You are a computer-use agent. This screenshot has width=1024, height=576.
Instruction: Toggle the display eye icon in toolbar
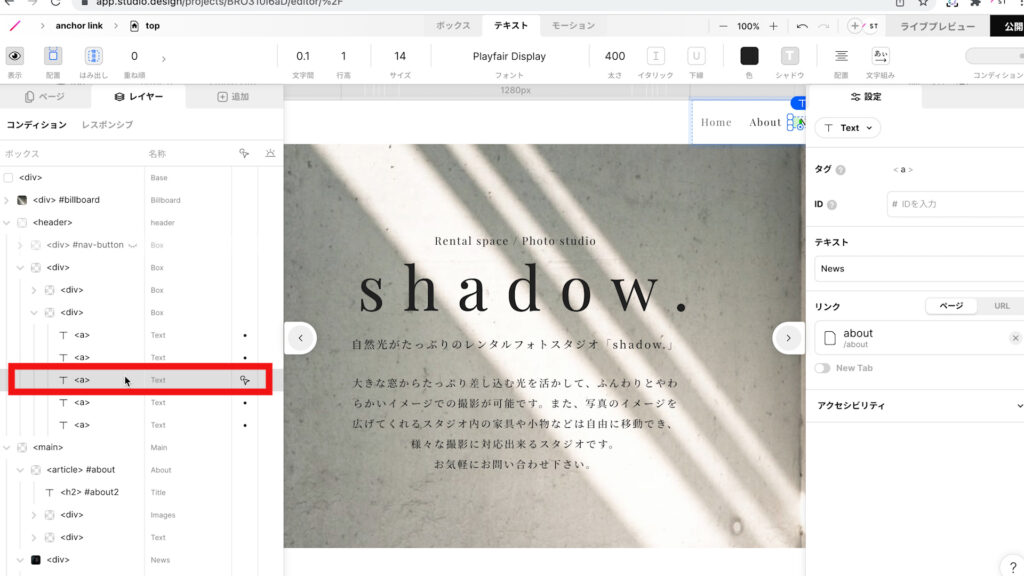pos(14,56)
